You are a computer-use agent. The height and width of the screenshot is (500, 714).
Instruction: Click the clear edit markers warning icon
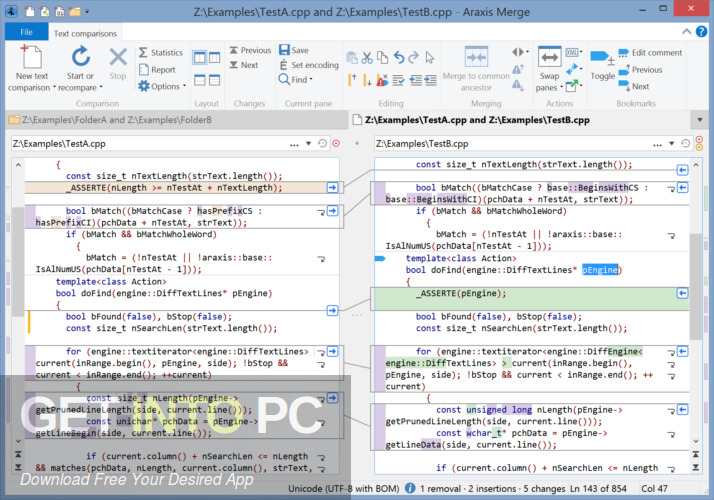pos(382,80)
